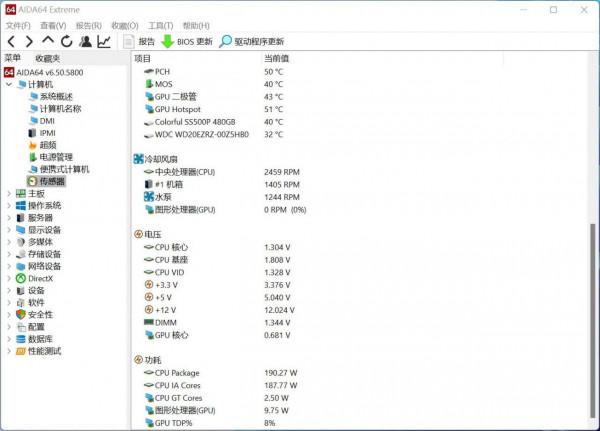Screen dimensions: 600x431
Task: Click the 配置 configuration icon in tree
Action: point(21,327)
